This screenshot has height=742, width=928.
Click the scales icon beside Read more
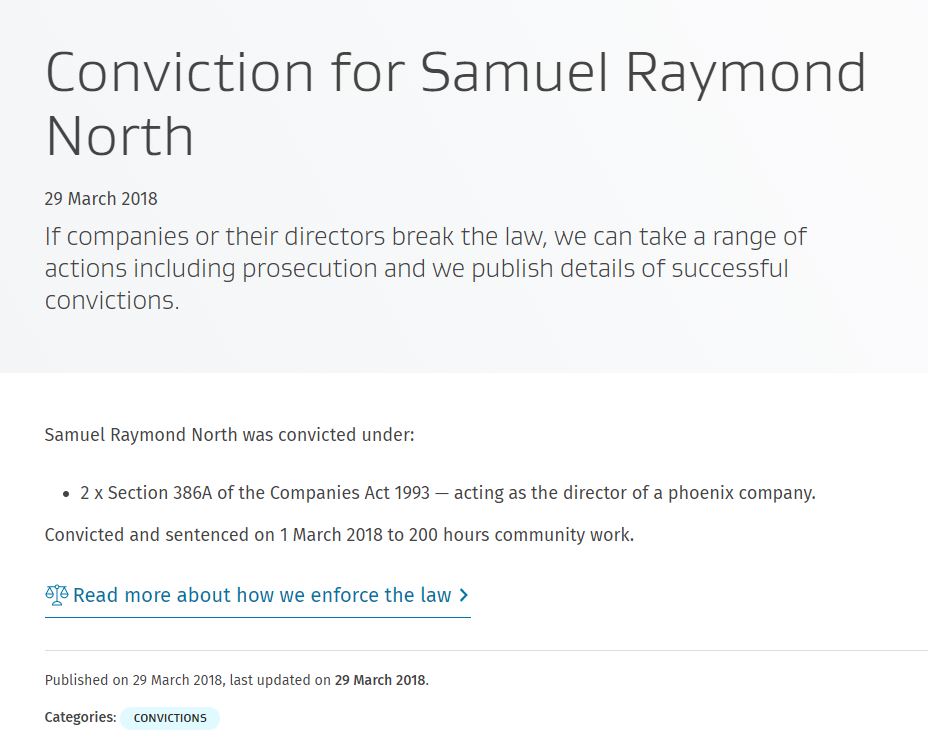point(56,595)
